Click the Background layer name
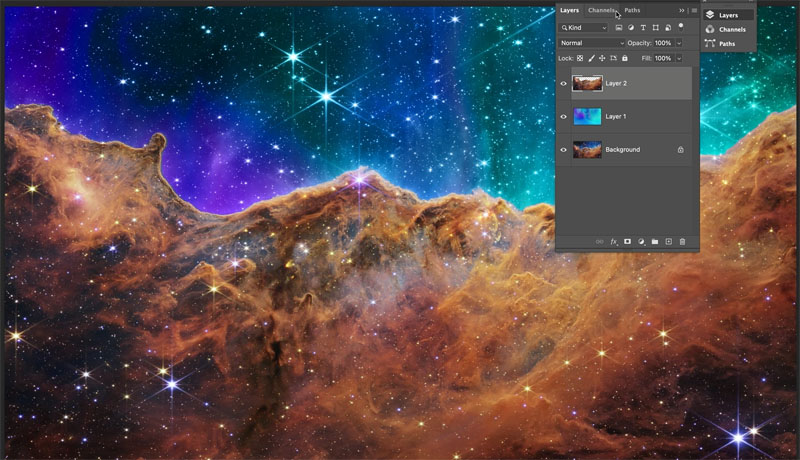Viewport: 800px width, 460px height. [622, 150]
